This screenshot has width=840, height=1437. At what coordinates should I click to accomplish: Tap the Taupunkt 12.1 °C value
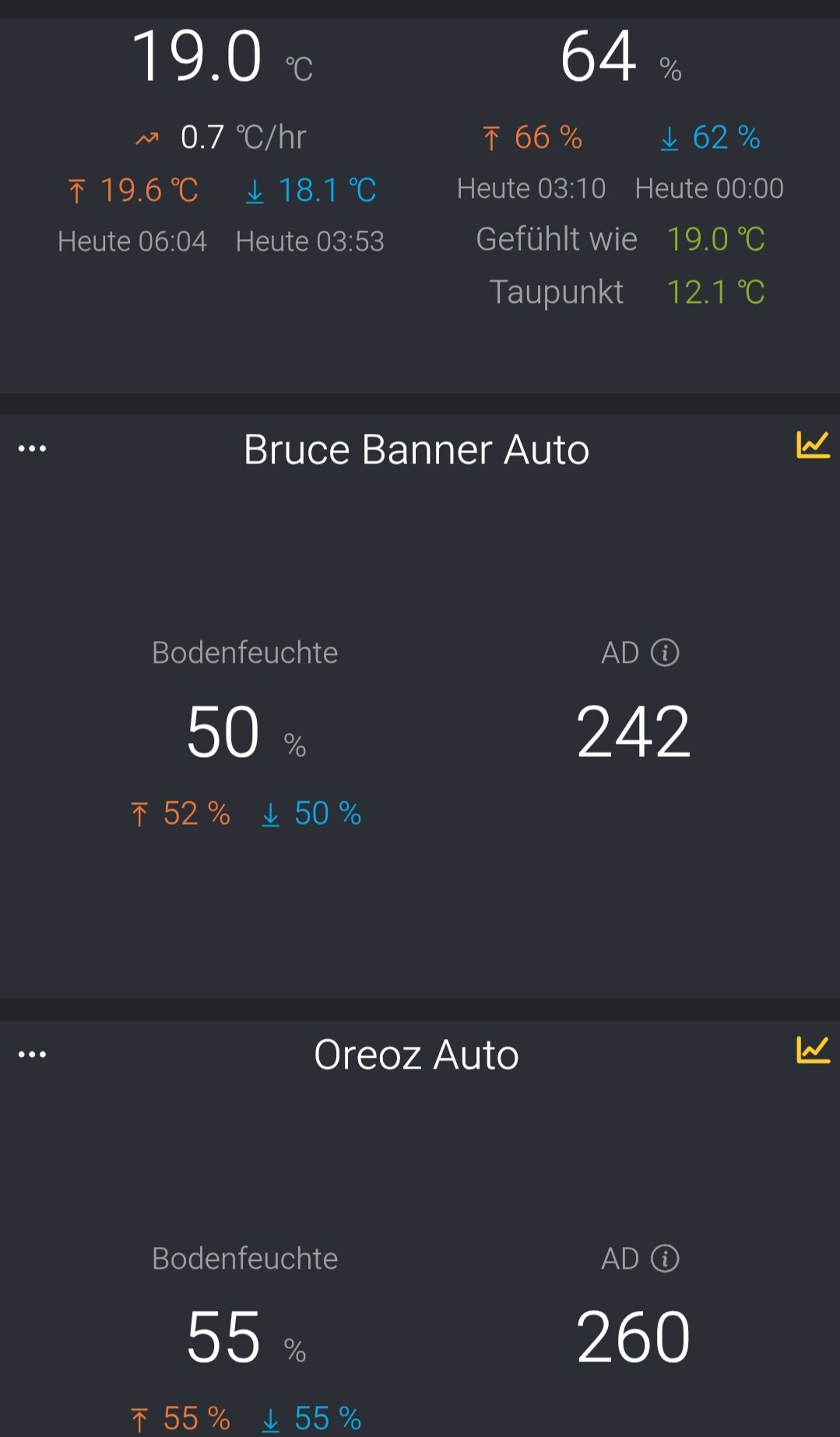(715, 293)
